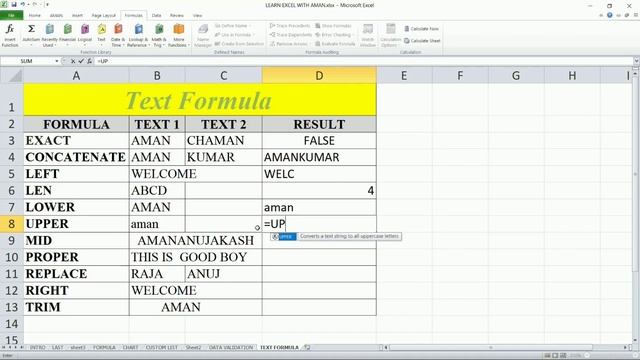Open the Watch Window
The image size is (640, 360).
pyautogui.click(x=368, y=35)
